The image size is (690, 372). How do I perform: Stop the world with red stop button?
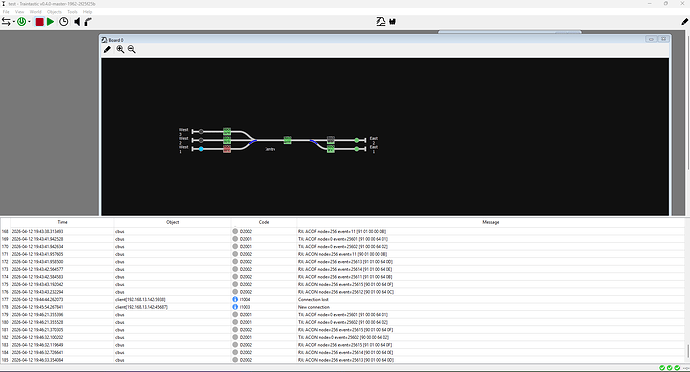[39, 22]
